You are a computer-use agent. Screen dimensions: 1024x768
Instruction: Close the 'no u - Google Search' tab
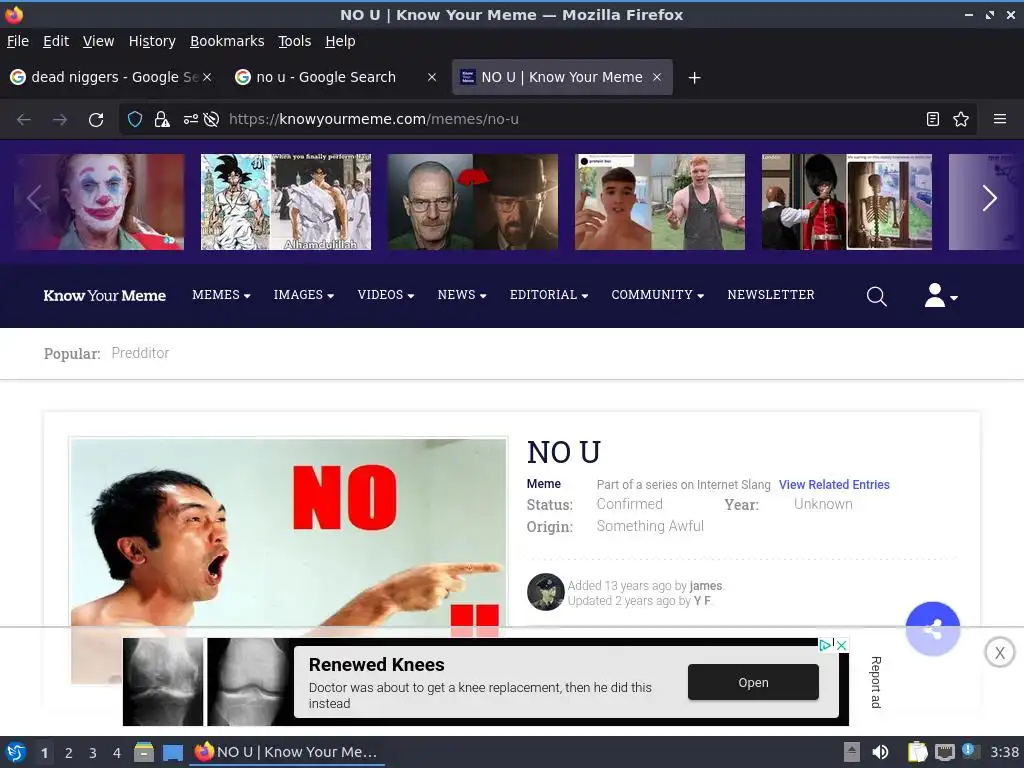tap(432, 77)
